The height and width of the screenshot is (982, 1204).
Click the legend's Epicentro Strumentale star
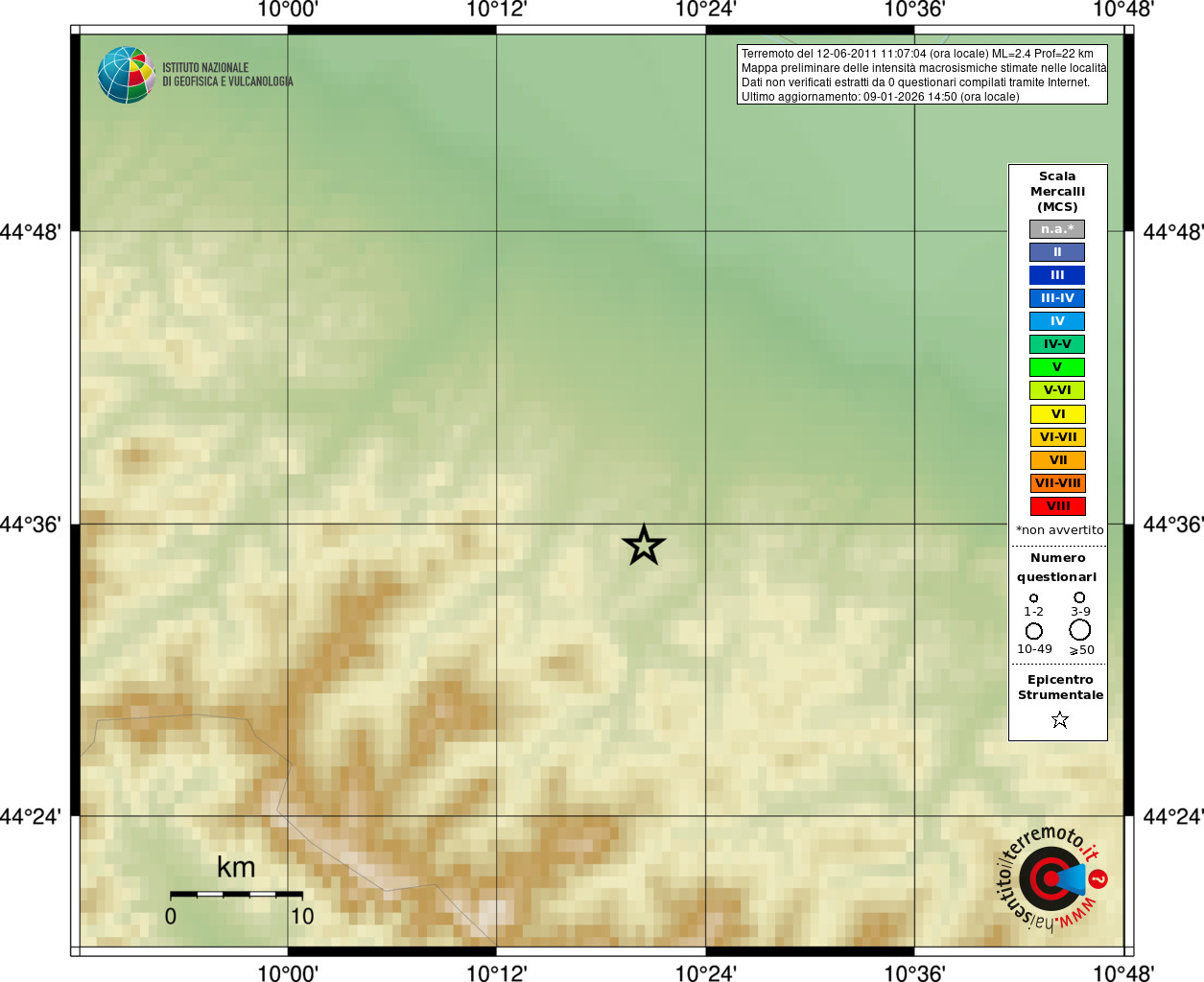click(x=1059, y=719)
